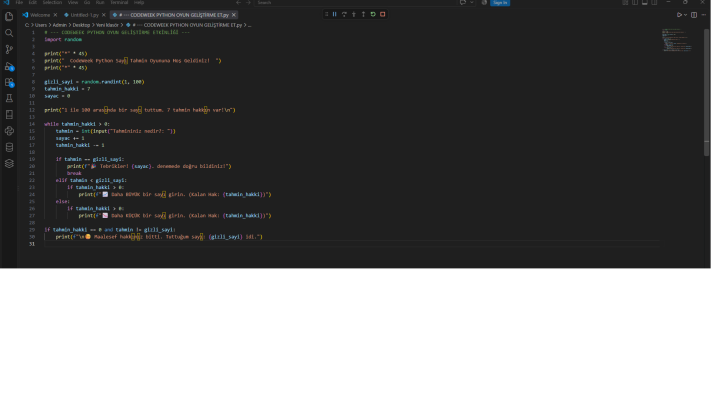This screenshot has width=711, height=400.
Task: Open the Run and Debug view
Action: click(x=9, y=66)
